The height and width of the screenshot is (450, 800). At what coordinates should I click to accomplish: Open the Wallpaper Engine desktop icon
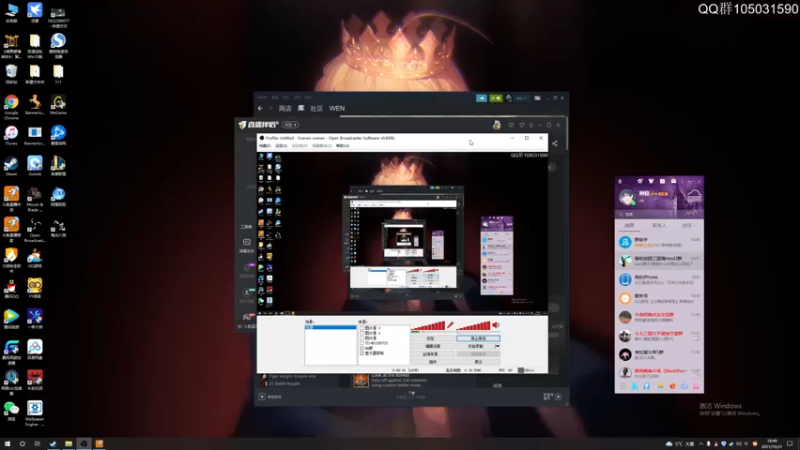[x=35, y=413]
